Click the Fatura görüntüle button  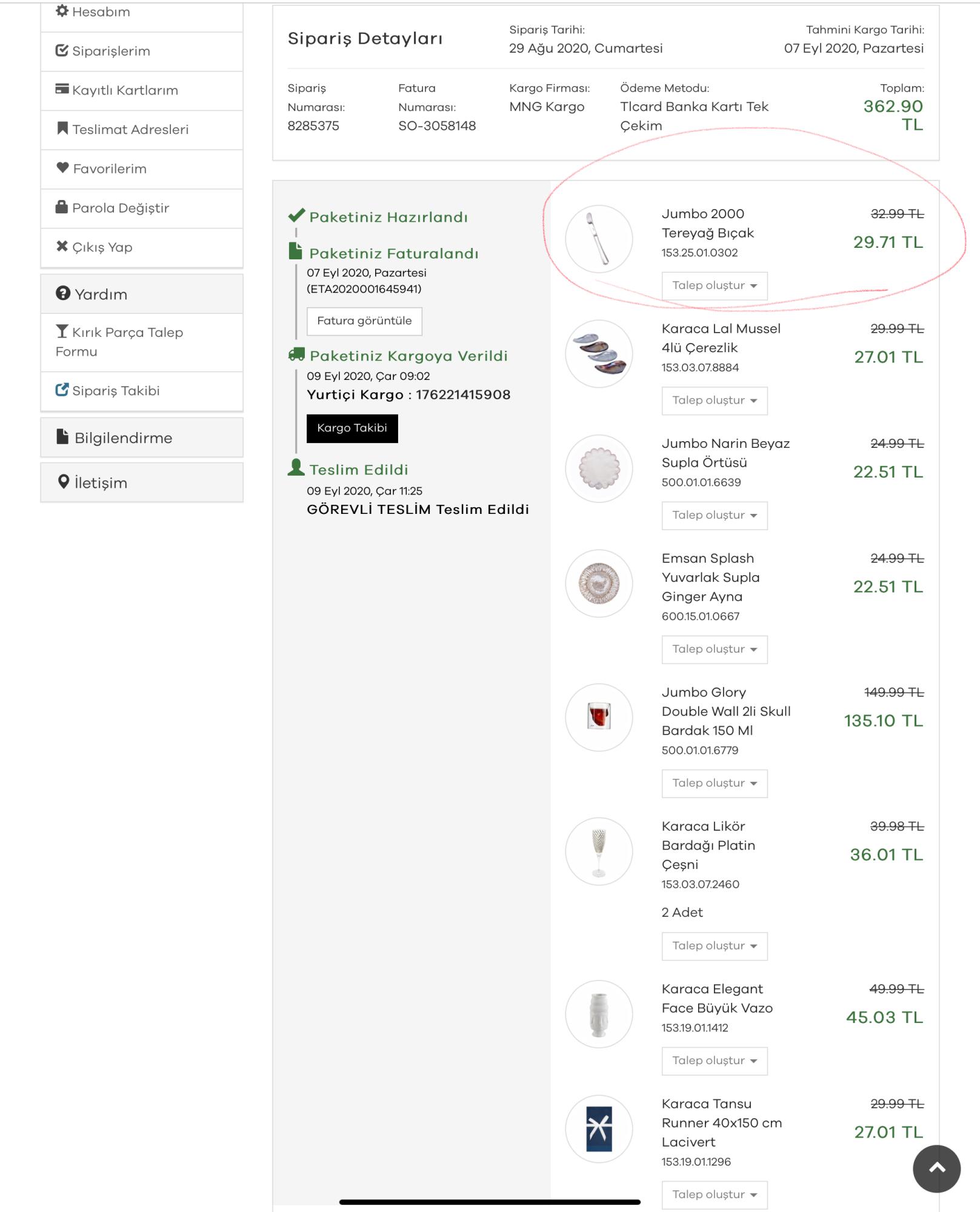364,321
